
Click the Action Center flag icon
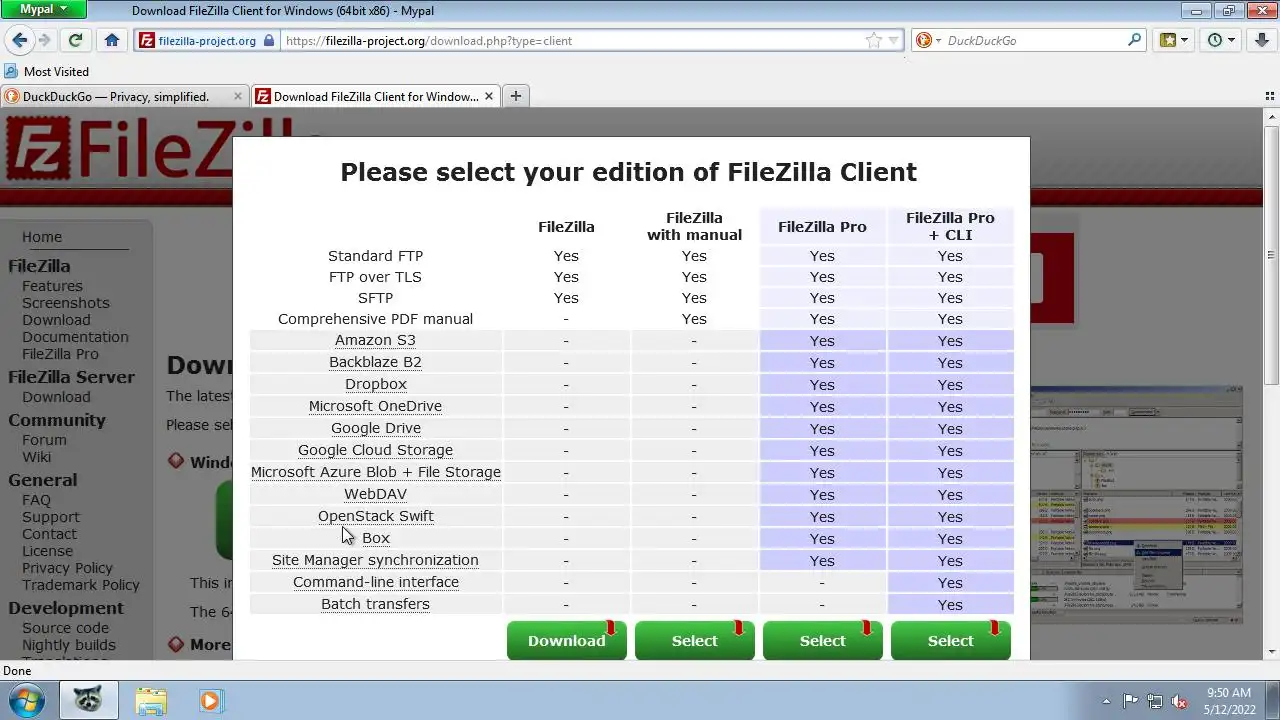pyautogui.click(x=1131, y=701)
